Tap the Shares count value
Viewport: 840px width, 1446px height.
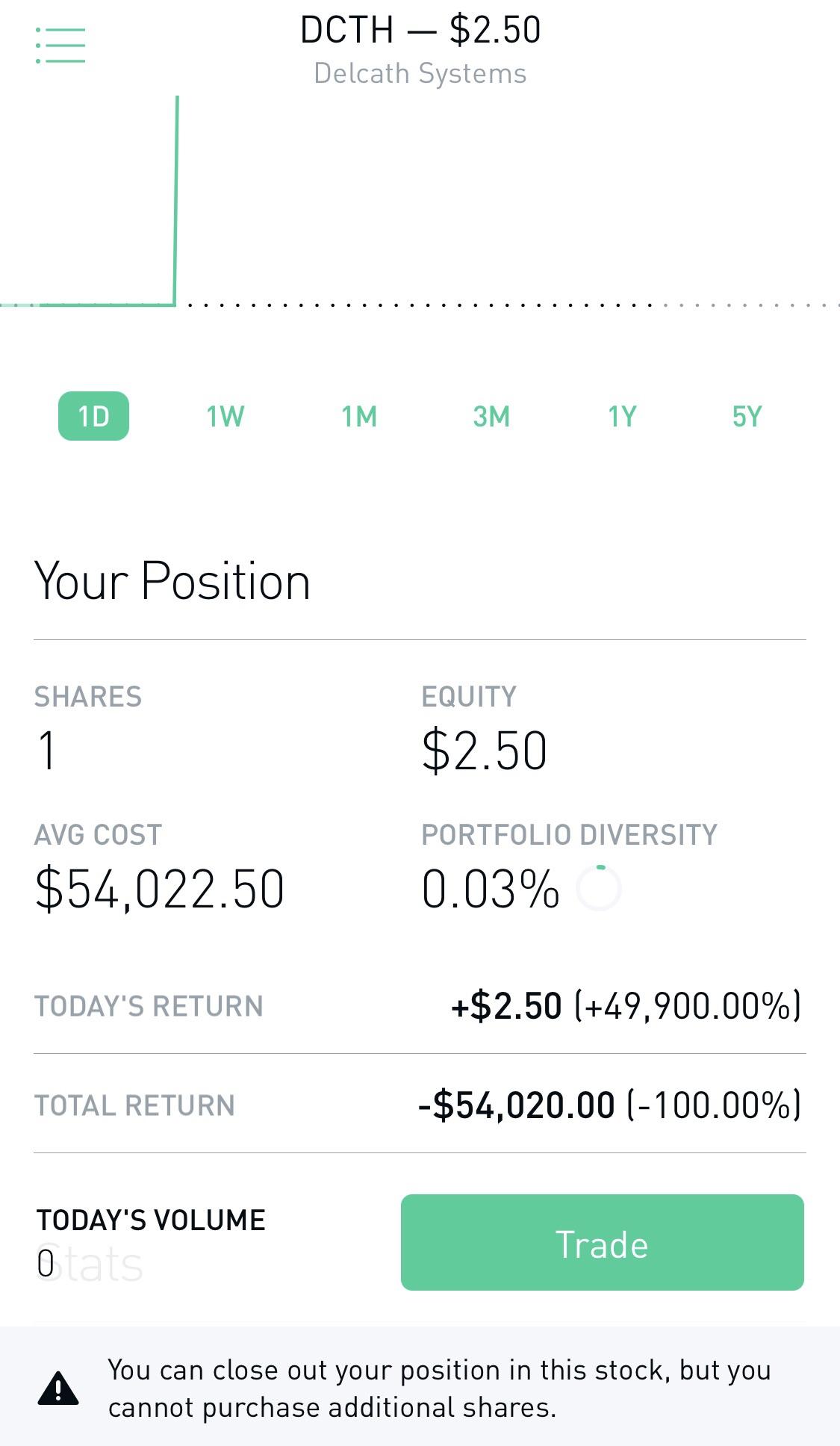(47, 751)
